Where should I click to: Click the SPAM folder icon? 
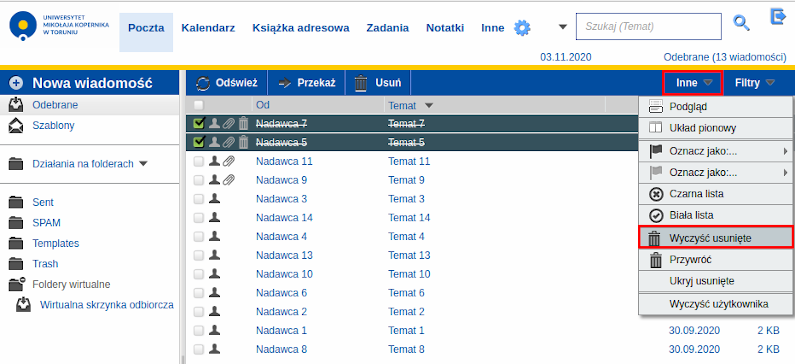[16, 223]
